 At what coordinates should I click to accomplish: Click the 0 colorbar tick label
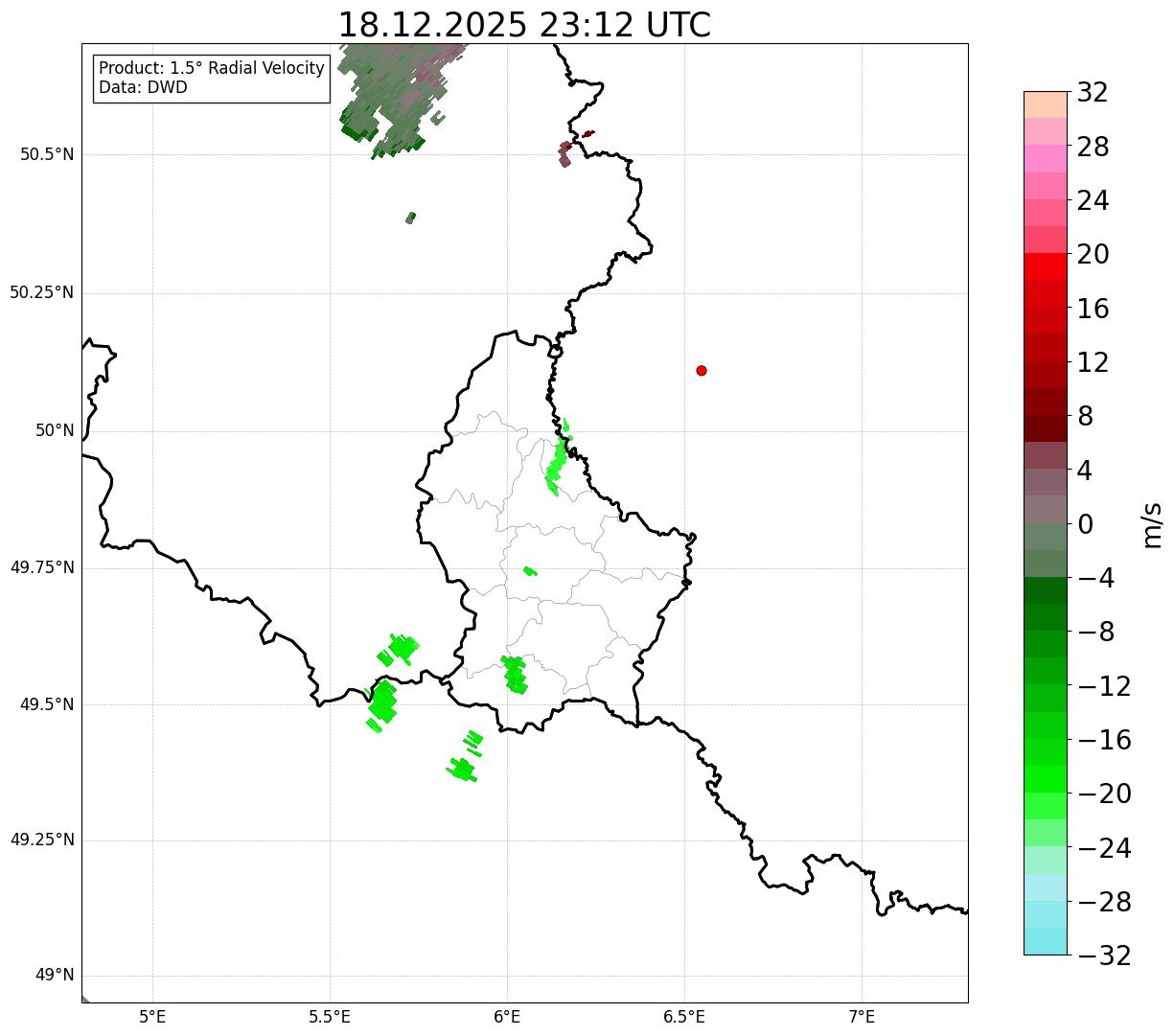(1085, 524)
